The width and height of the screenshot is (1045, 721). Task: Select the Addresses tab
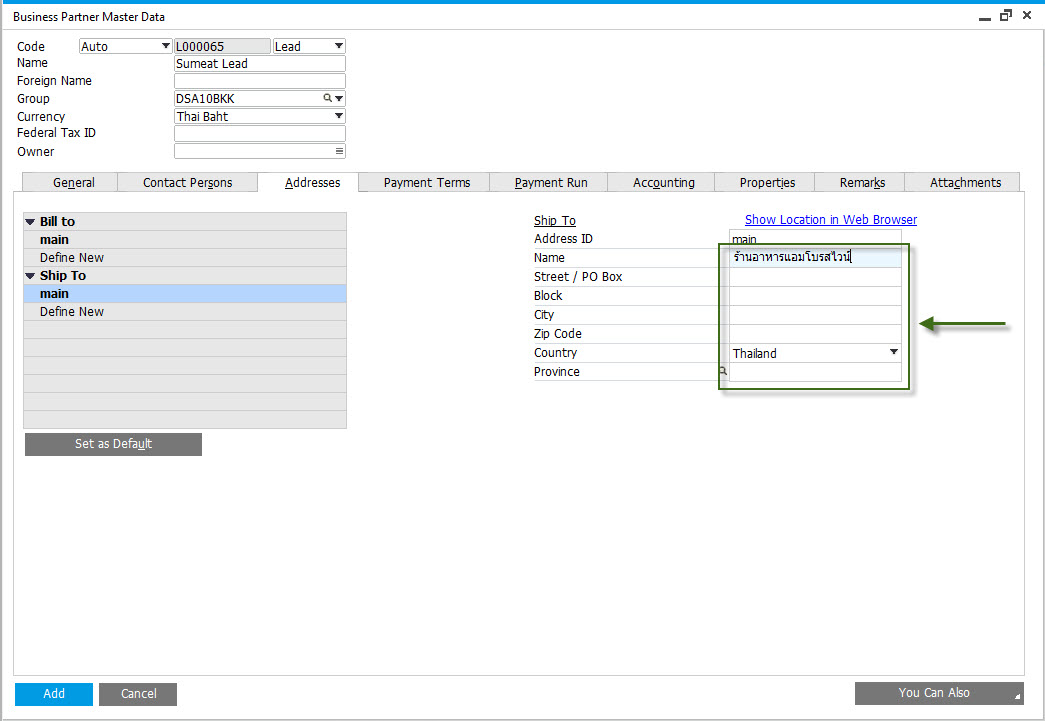[x=309, y=182]
